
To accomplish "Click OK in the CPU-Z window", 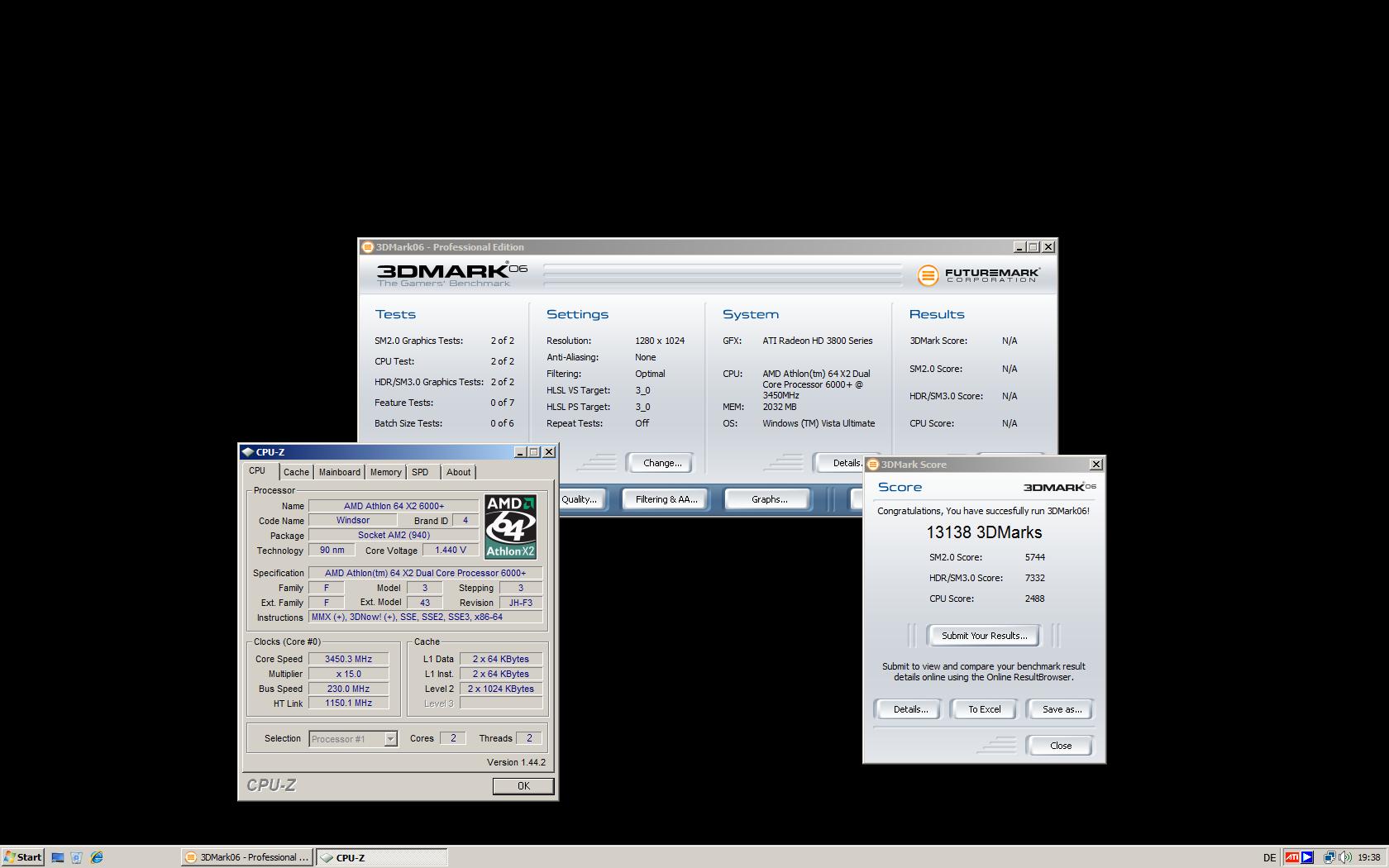I will [x=523, y=786].
